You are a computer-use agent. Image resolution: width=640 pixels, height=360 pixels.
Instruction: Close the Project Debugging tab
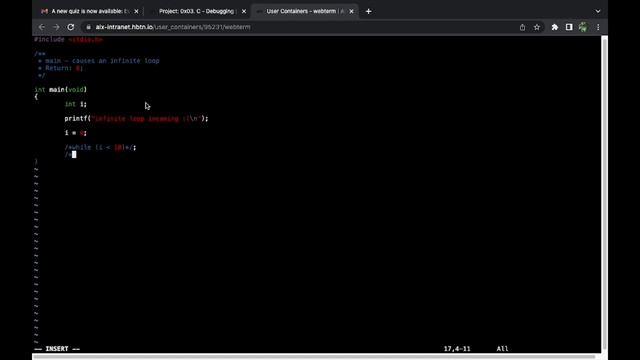(244, 11)
